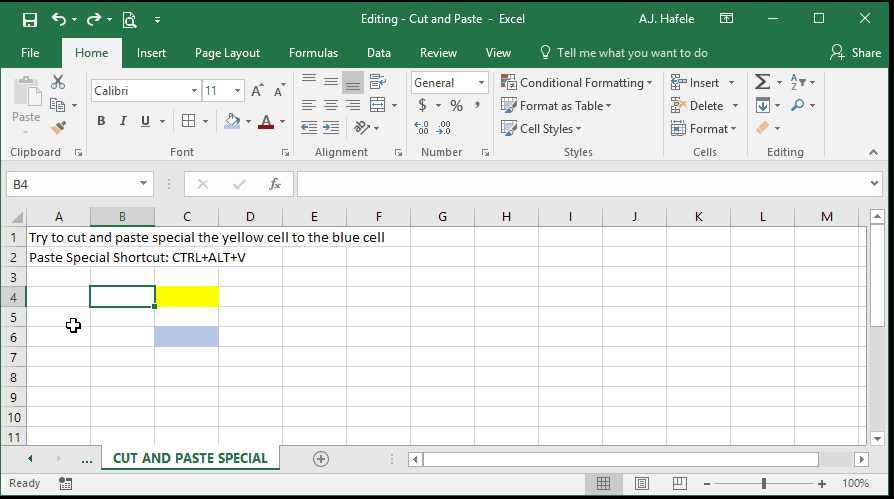
Task: Toggle Bold formatting
Action: 101,121
